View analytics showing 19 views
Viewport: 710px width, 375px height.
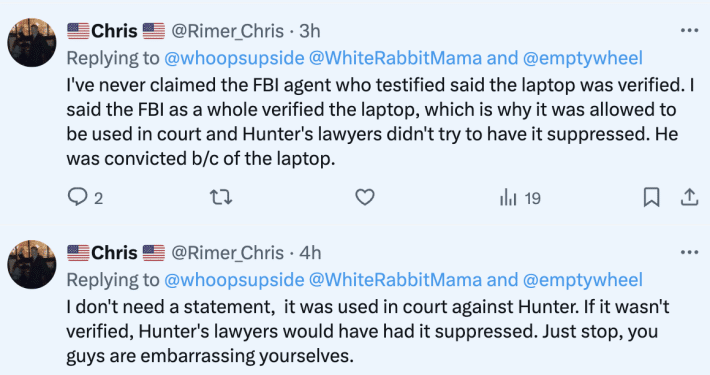tap(520, 198)
